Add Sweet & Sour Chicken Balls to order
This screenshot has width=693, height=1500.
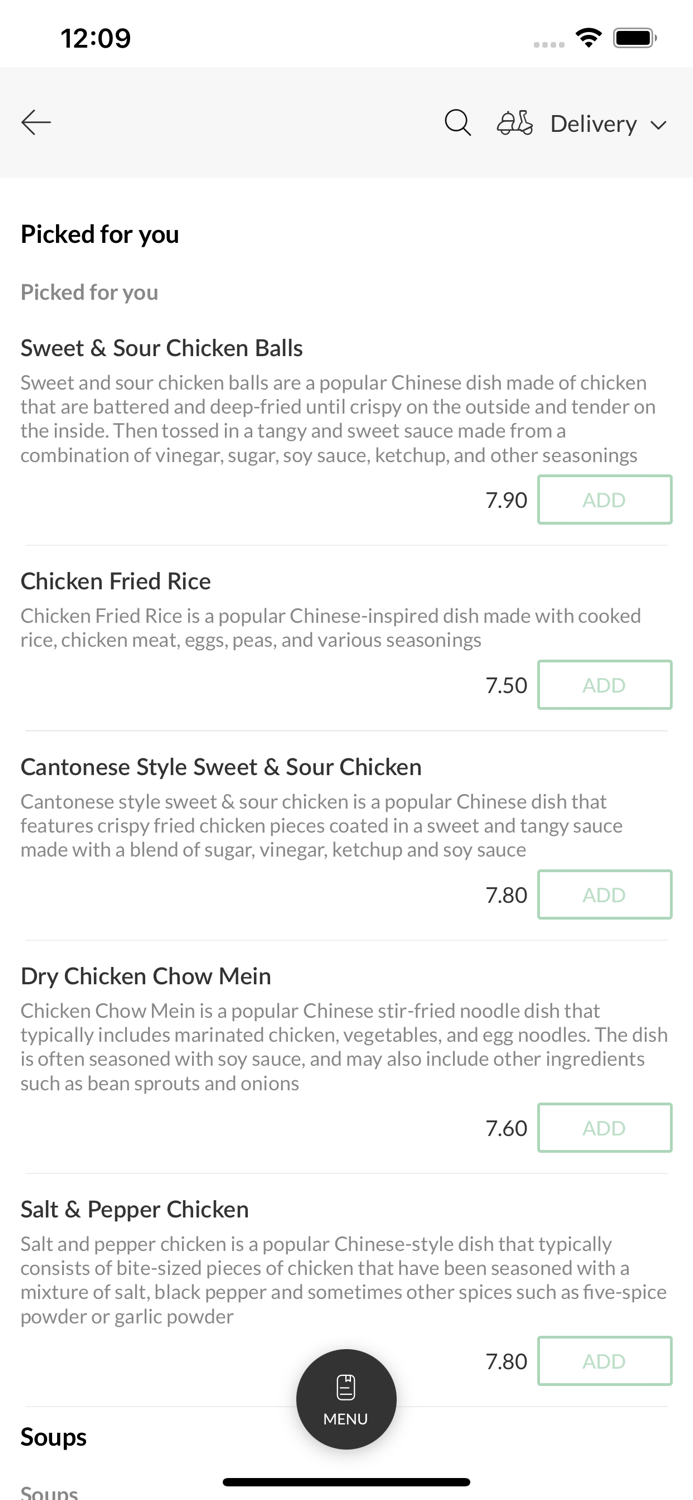(604, 499)
